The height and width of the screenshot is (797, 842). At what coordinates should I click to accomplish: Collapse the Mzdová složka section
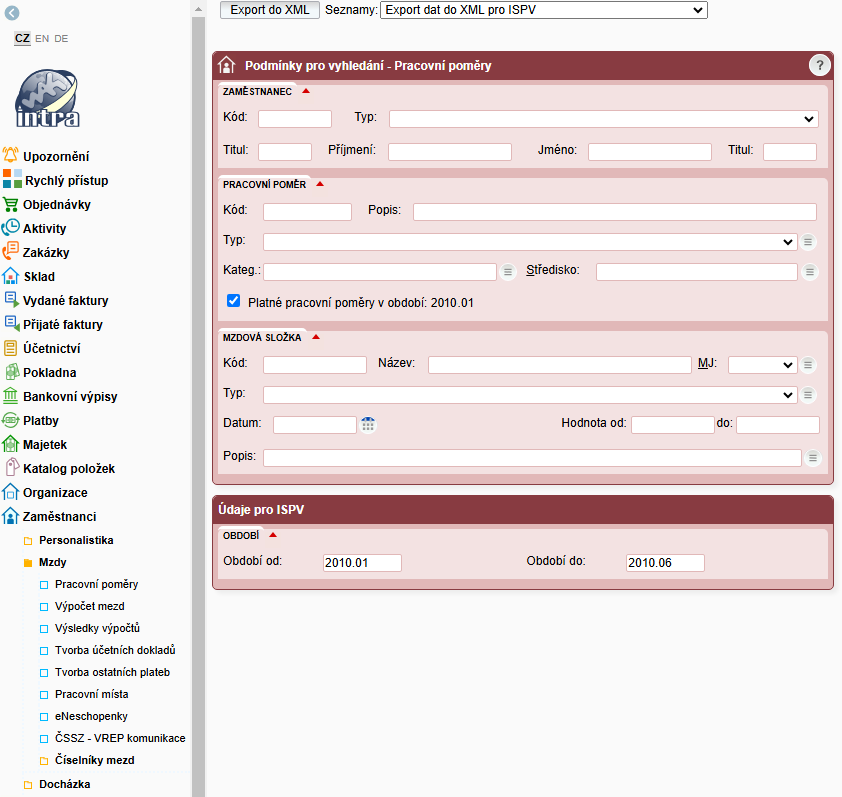(316, 337)
